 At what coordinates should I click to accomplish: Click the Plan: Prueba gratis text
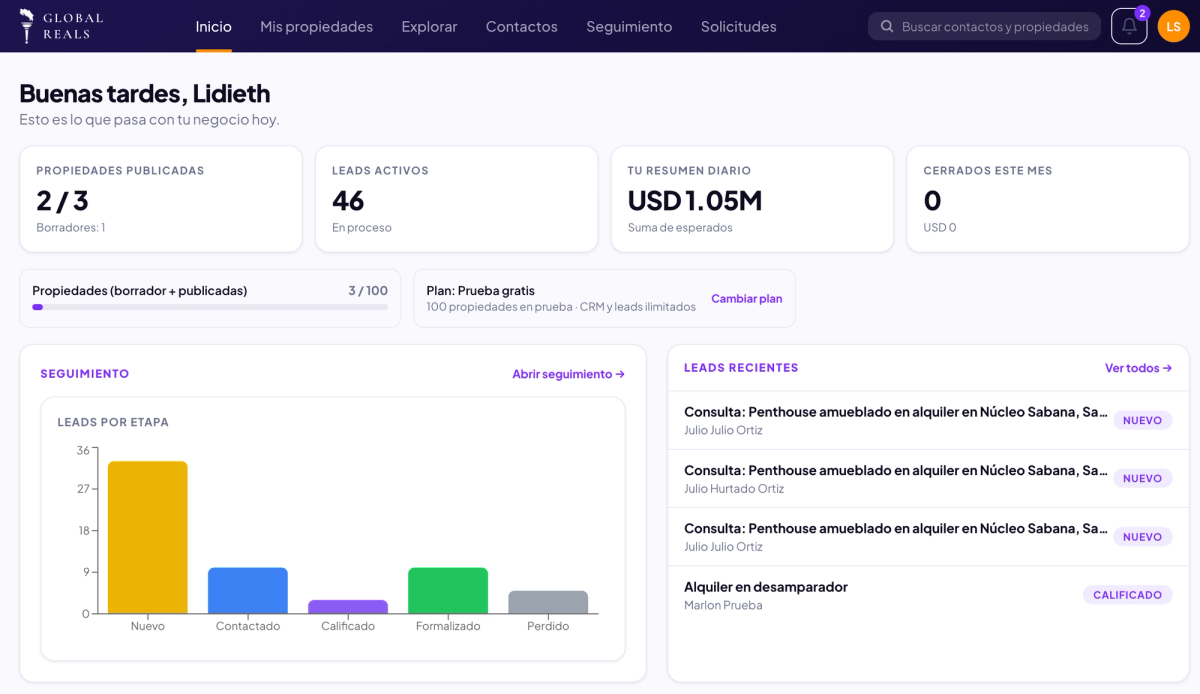(x=481, y=291)
